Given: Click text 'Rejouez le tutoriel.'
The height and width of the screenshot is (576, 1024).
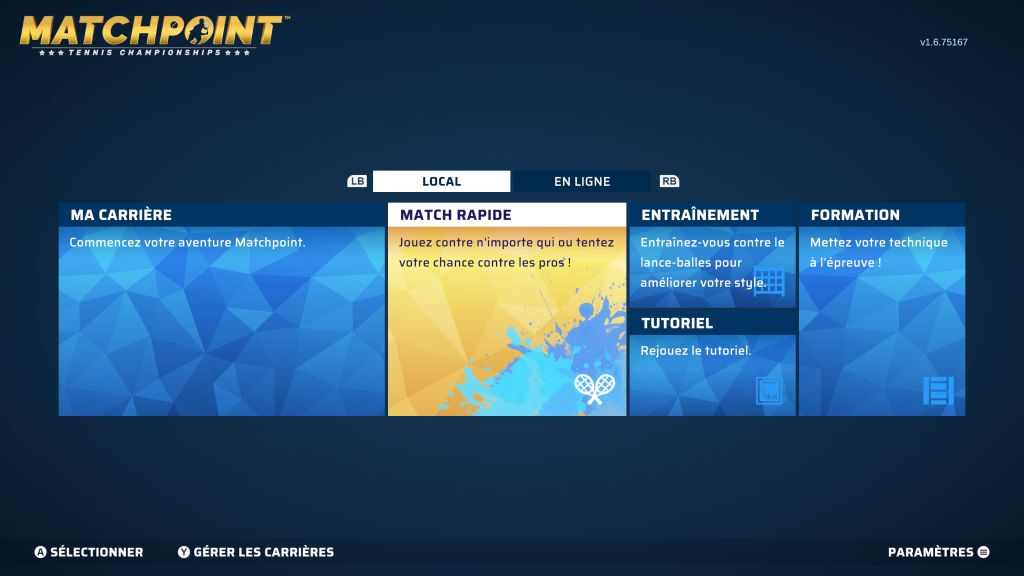Looking at the screenshot, I should [x=696, y=351].
